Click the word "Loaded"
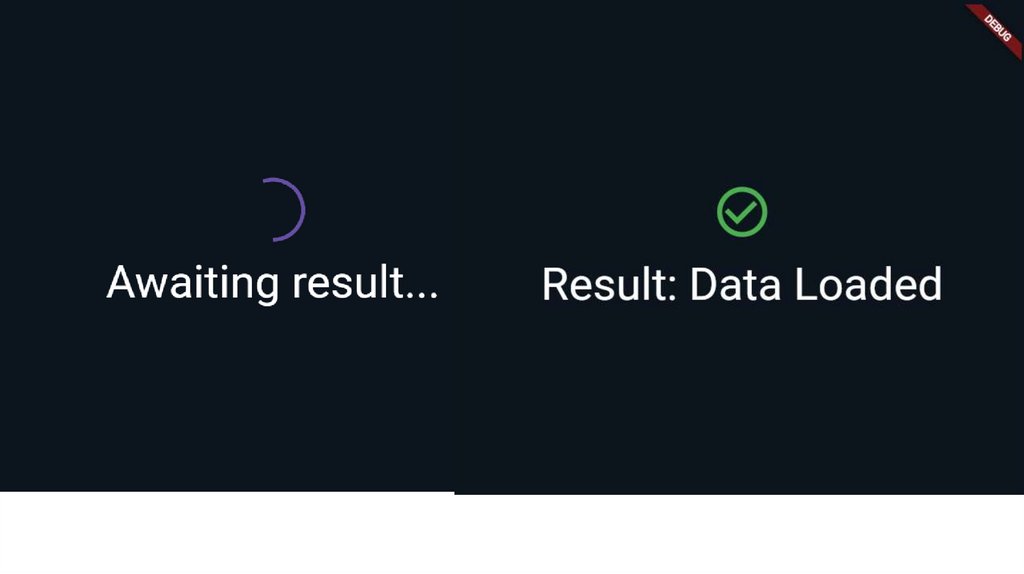The height and width of the screenshot is (574, 1024). click(x=868, y=285)
